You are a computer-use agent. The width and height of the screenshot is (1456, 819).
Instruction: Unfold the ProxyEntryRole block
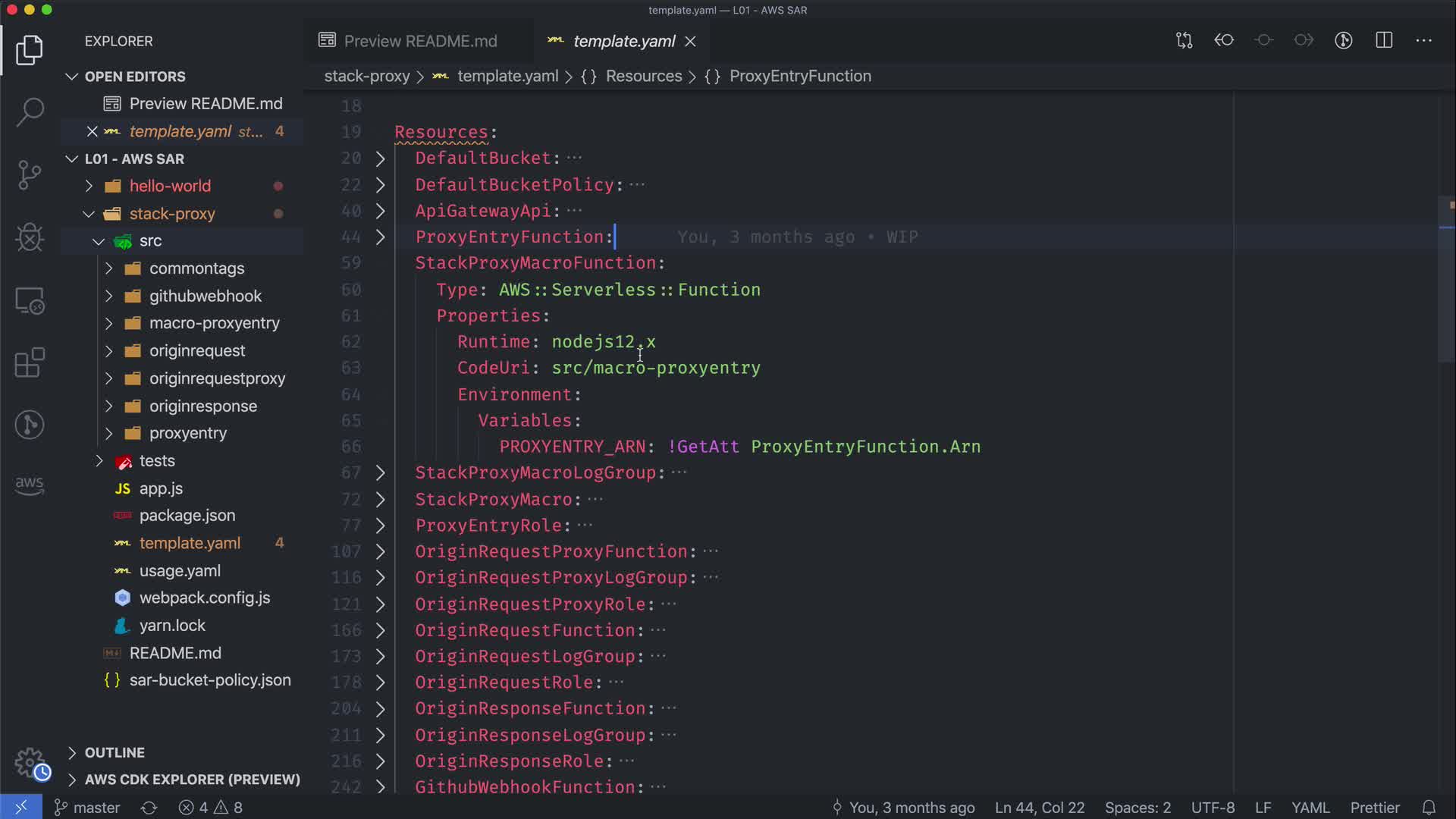click(x=381, y=526)
